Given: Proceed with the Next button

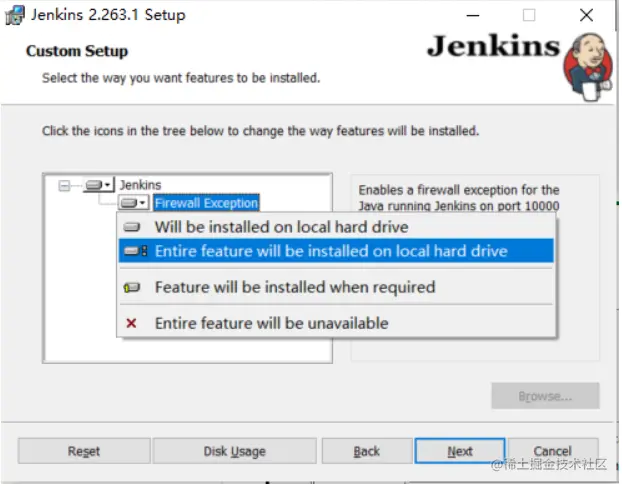Looking at the screenshot, I should pos(460,451).
